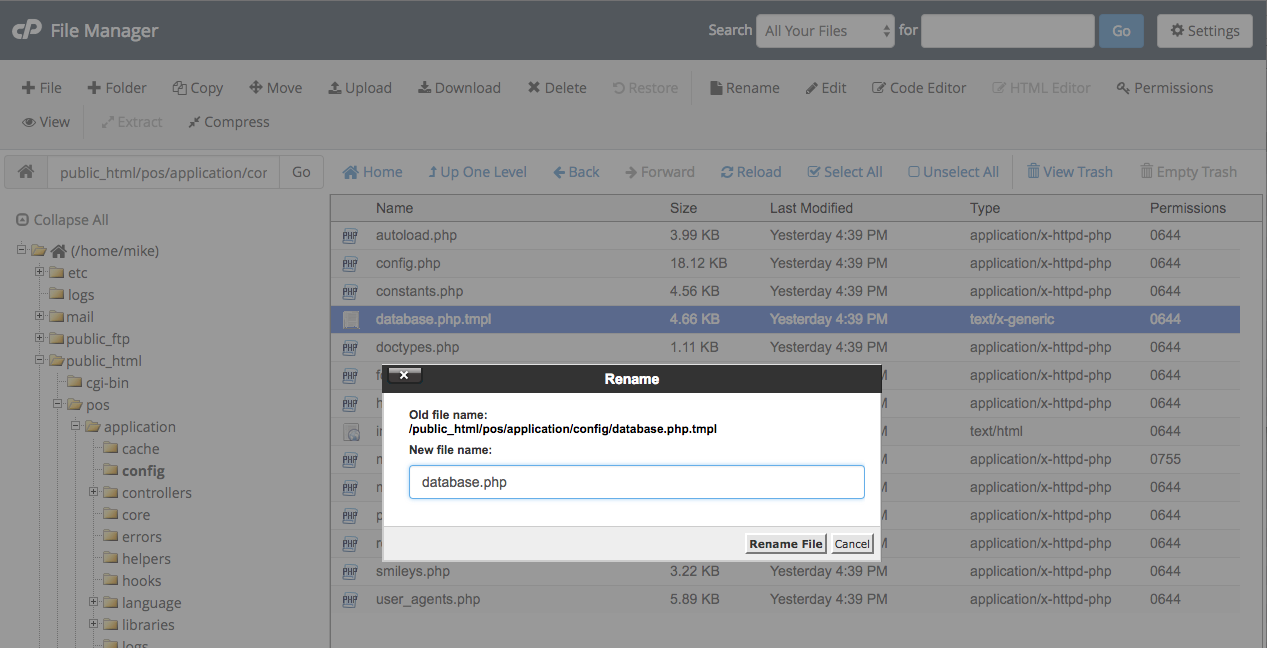
Task: Click the New file name input field
Action: pos(636,482)
